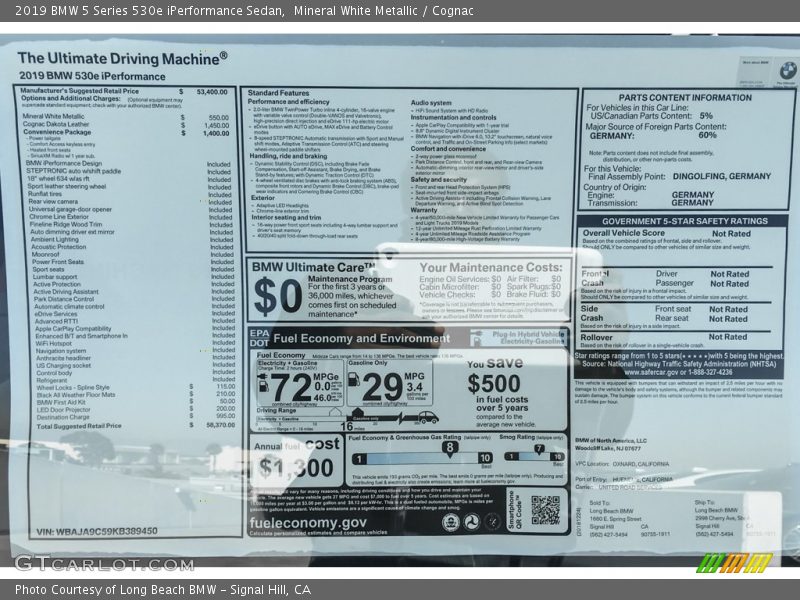
Task: Click Rollover 'Not Rated' value
Action: (x=728, y=337)
